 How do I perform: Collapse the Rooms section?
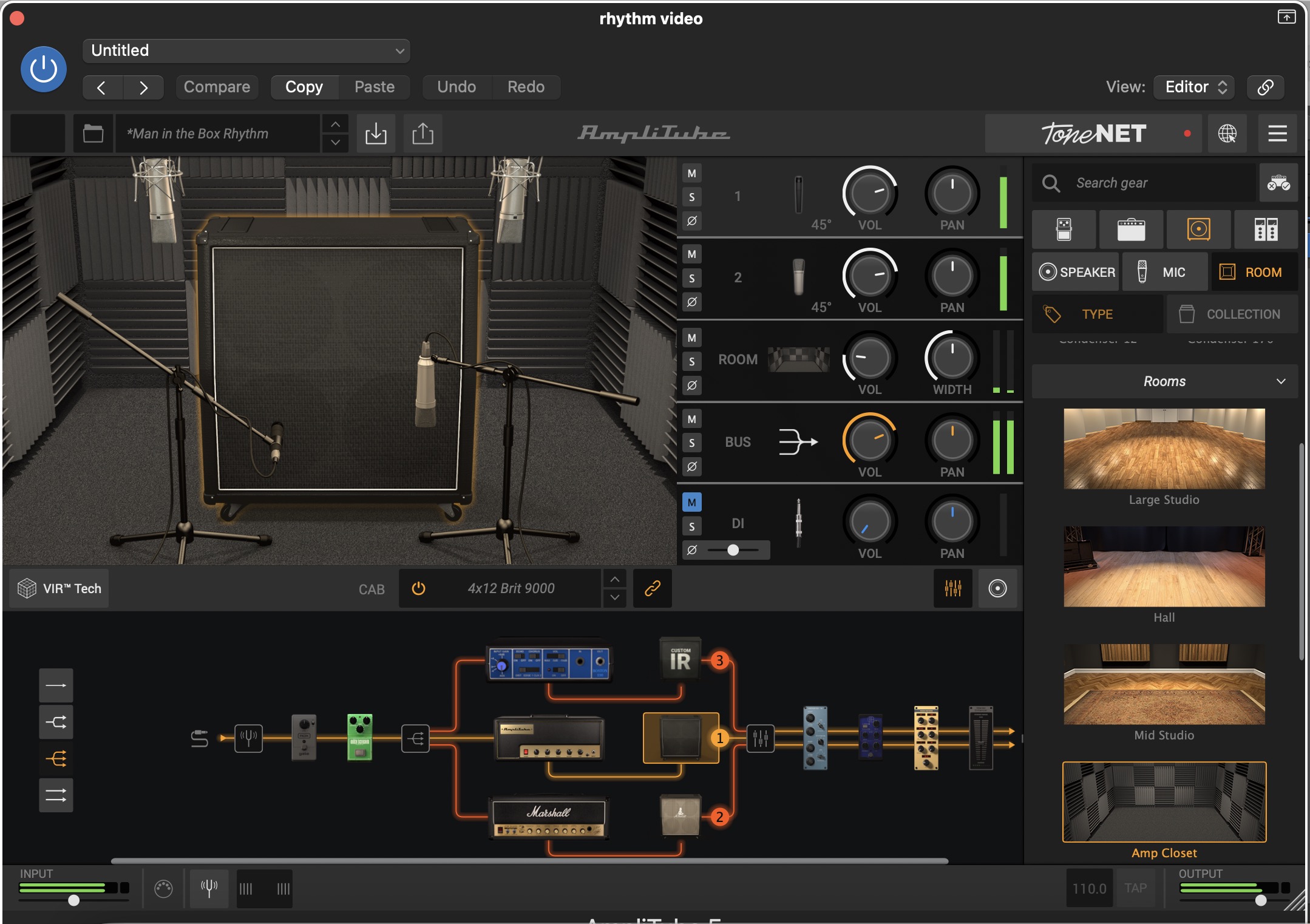[1164, 381]
